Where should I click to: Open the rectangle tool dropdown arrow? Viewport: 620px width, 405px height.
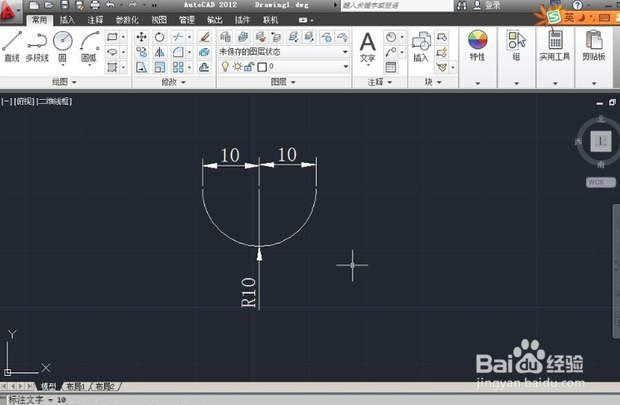coord(123,37)
